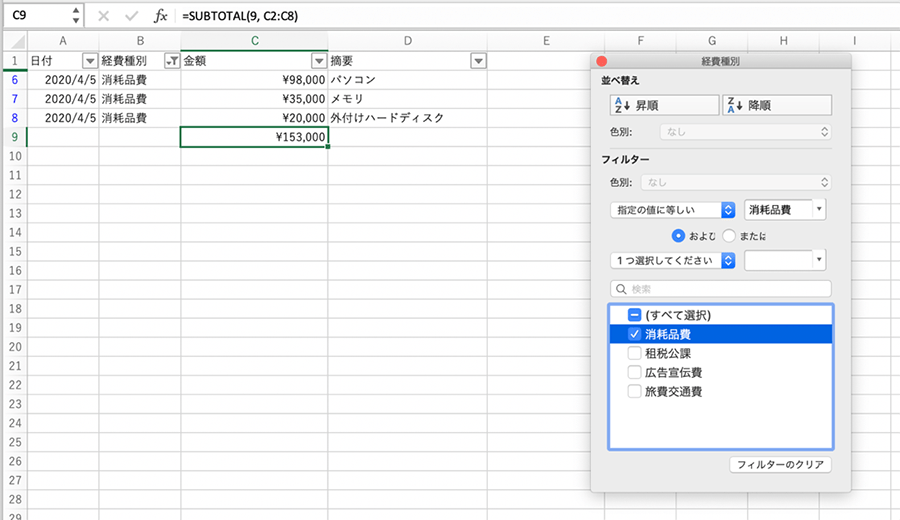Select row 6 header
The image size is (900, 520).
click(x=15, y=80)
